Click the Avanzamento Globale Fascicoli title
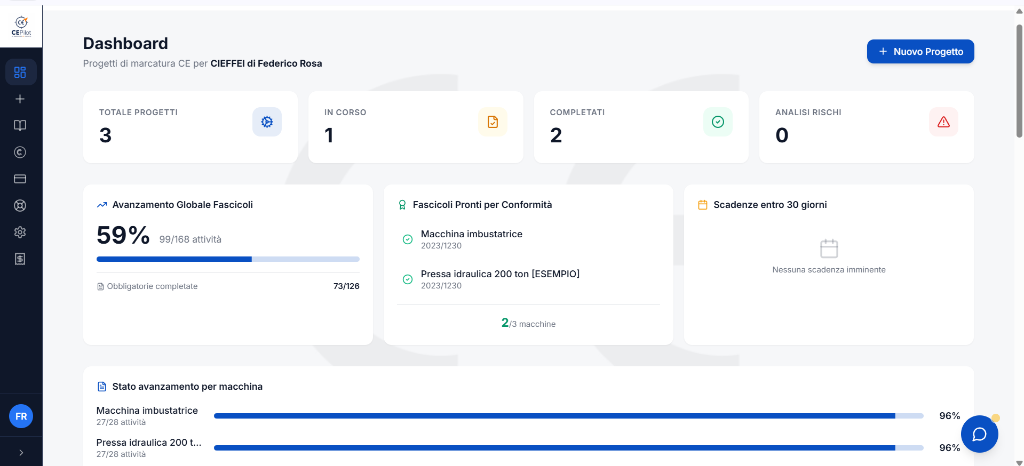 (x=182, y=205)
